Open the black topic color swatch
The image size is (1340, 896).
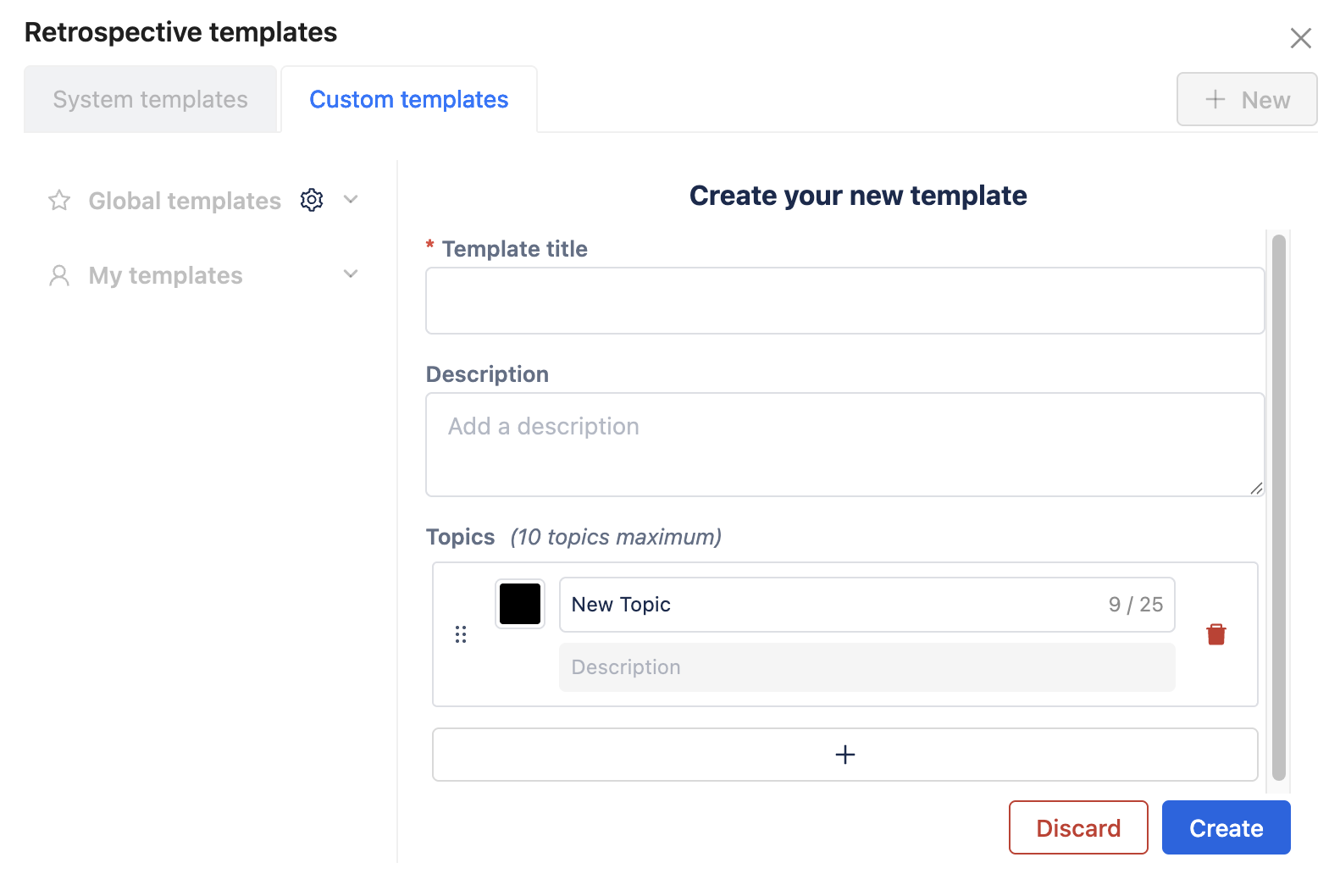coord(520,604)
